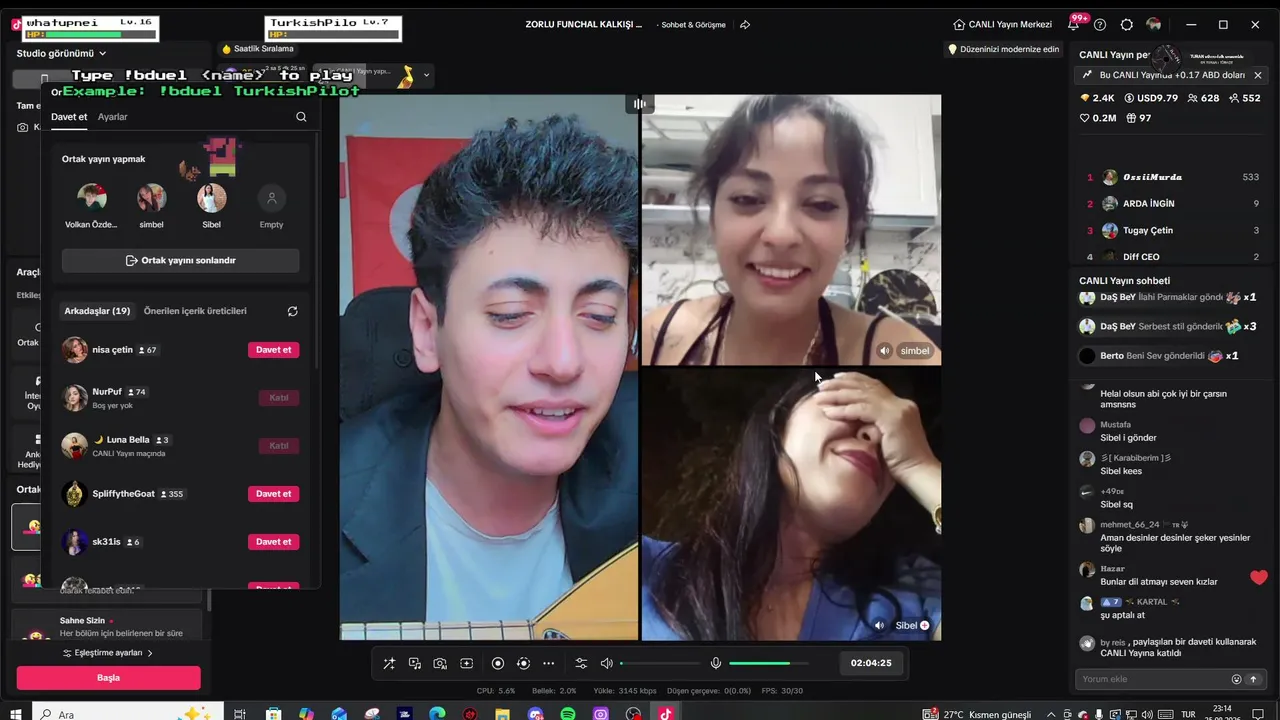
Task: Click Kabl button next to NurPuf
Action: [279, 398]
